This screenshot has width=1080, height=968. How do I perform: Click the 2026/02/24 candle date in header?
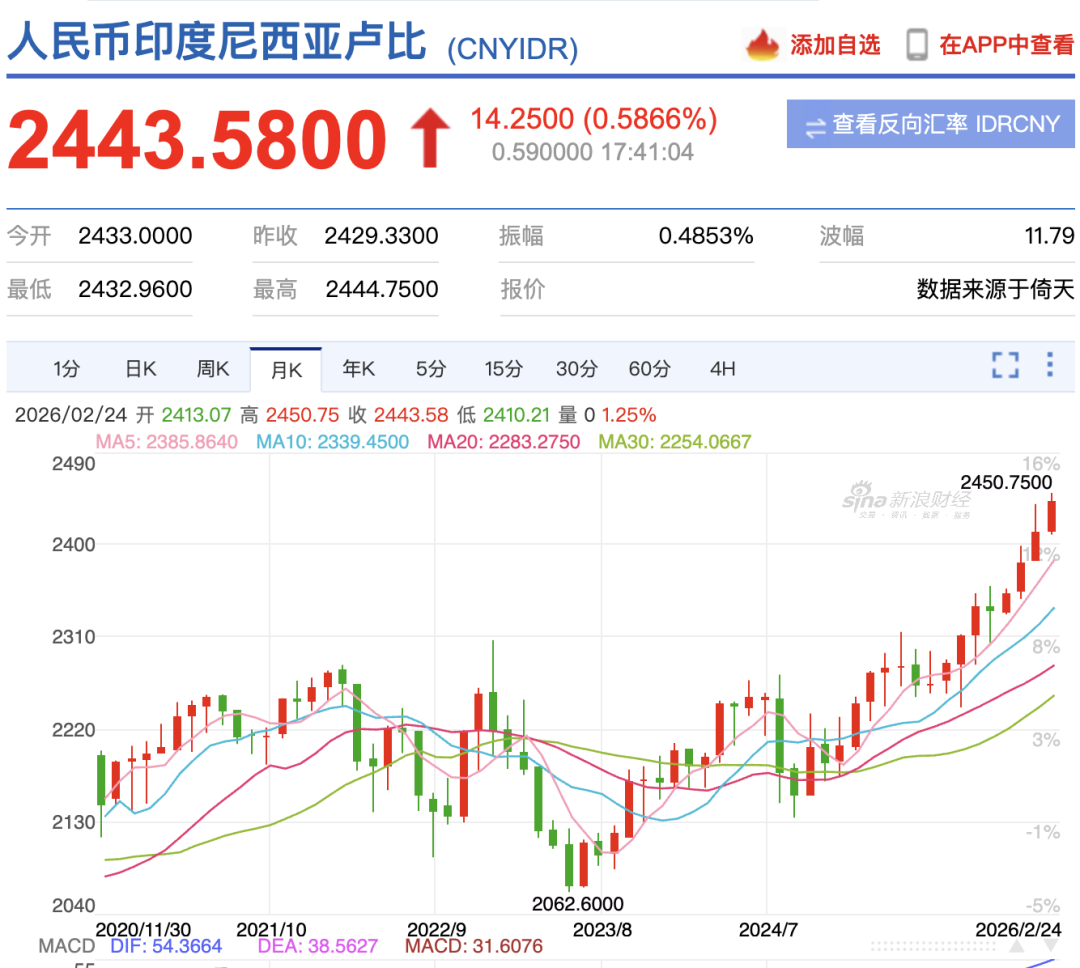[x=71, y=415]
